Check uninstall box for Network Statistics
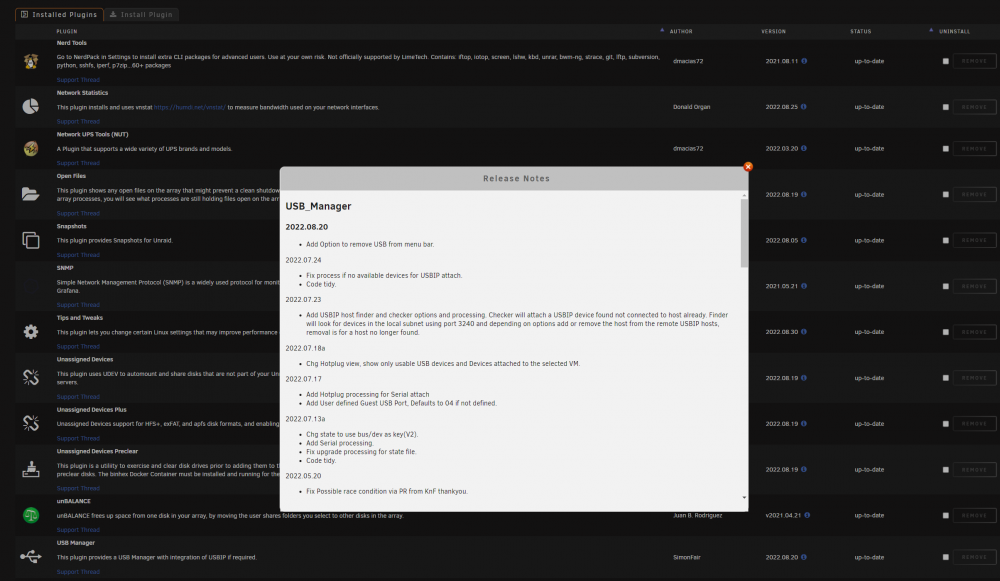Viewport: 1000px width, 581px height. (946, 107)
